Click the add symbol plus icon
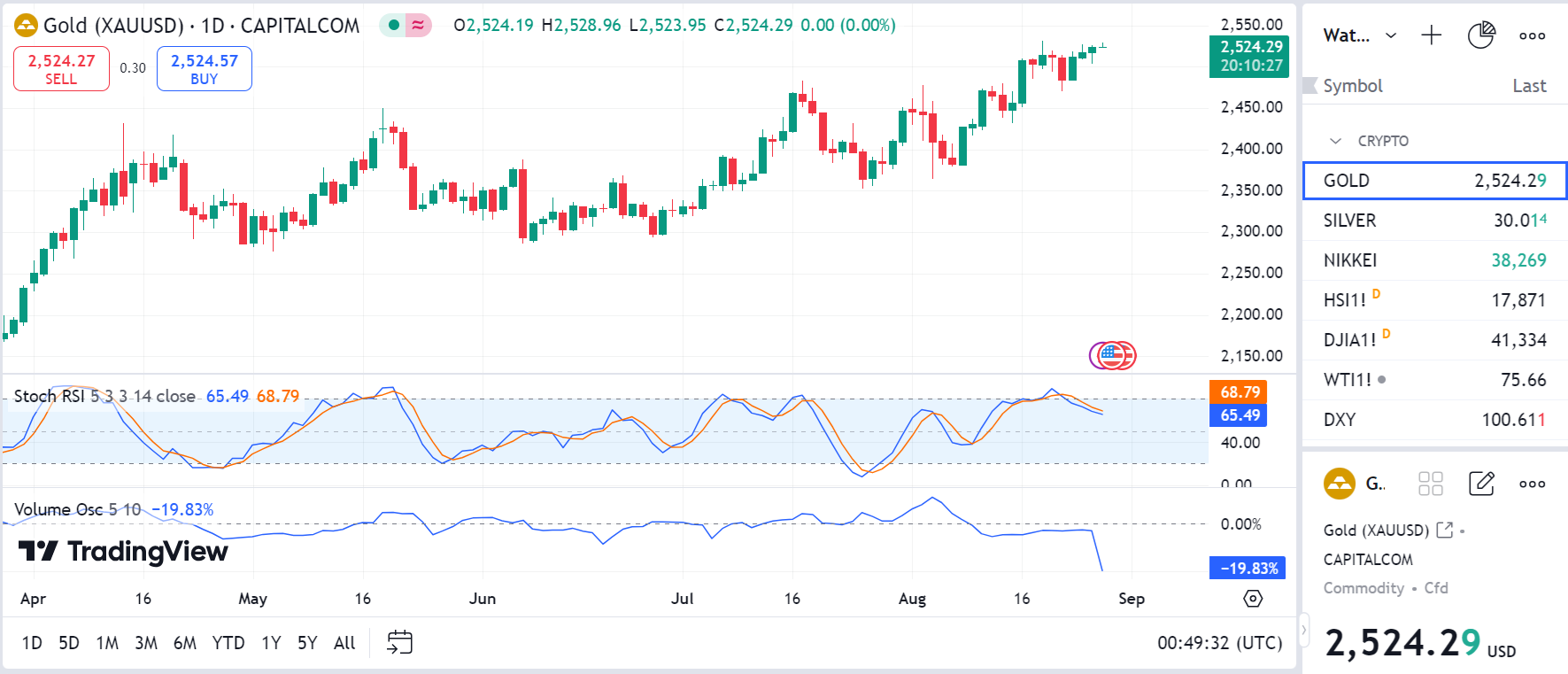This screenshot has height=674, width=1568. [x=1431, y=35]
